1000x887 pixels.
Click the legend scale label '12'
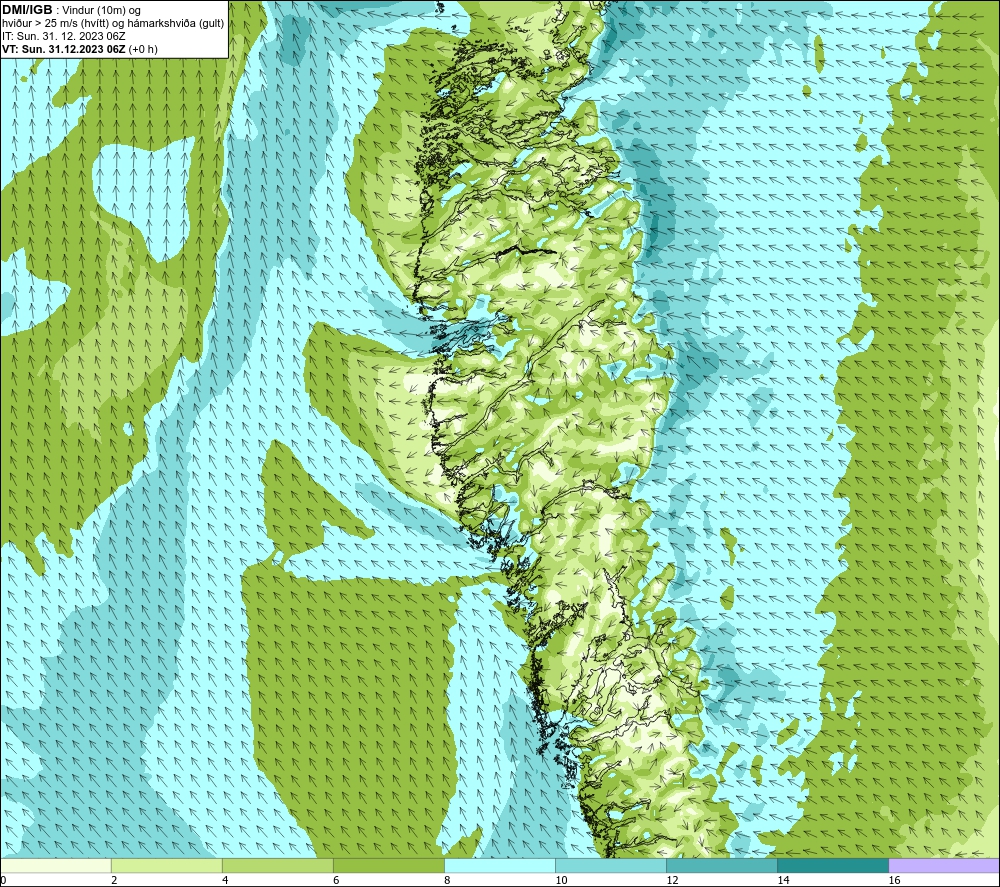coord(672,880)
